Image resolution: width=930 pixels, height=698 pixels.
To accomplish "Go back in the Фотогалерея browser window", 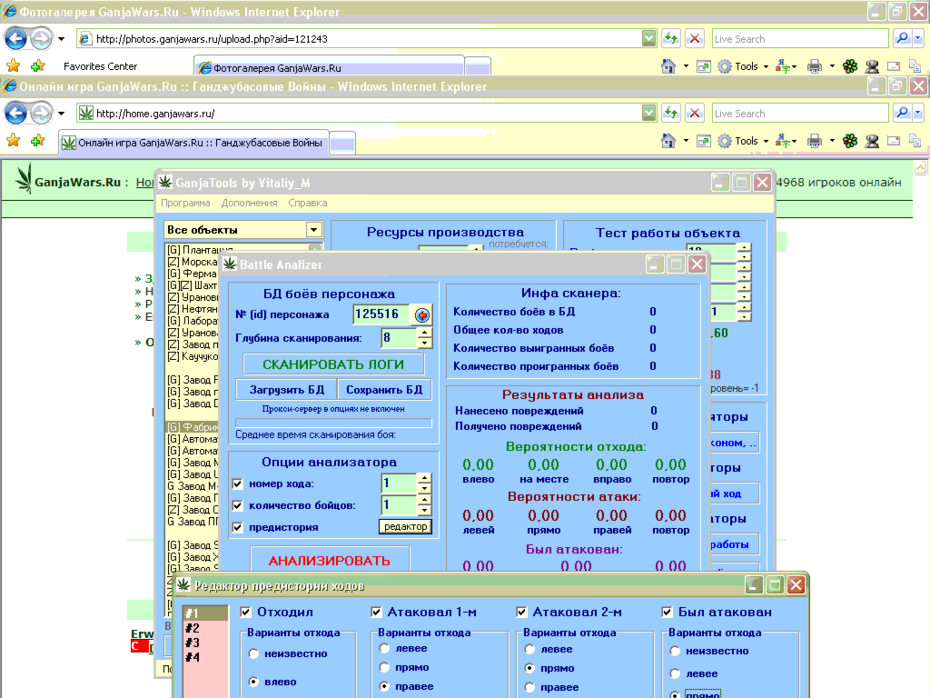I will click(x=15, y=39).
